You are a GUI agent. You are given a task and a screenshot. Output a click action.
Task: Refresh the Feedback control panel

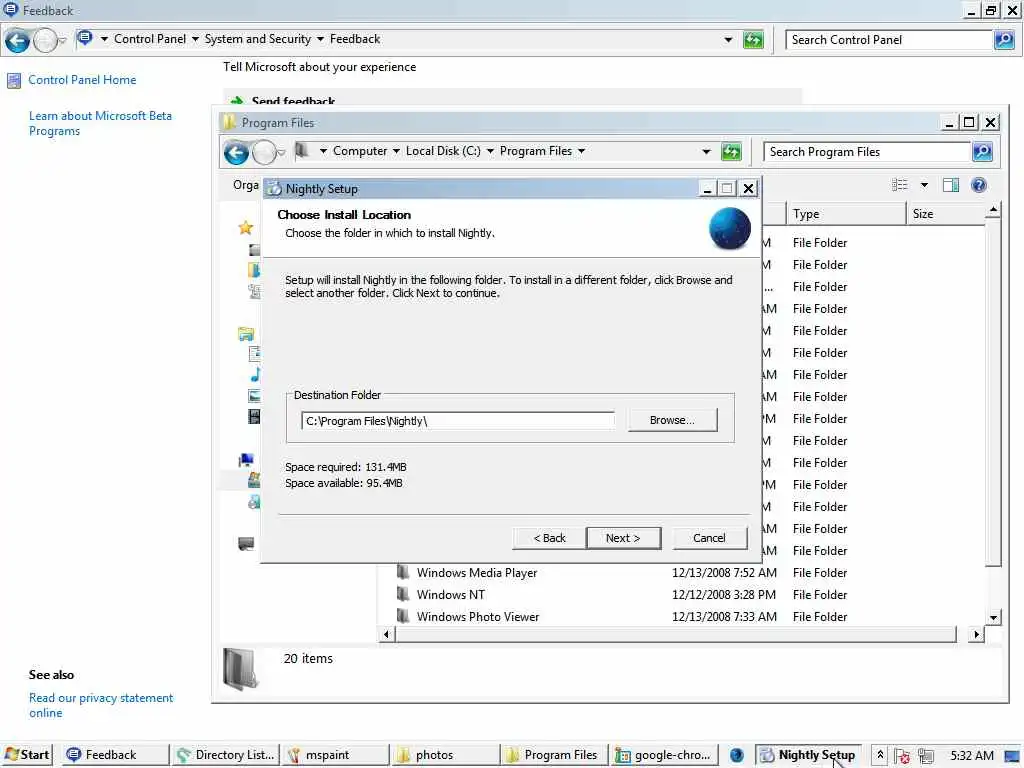tap(753, 40)
